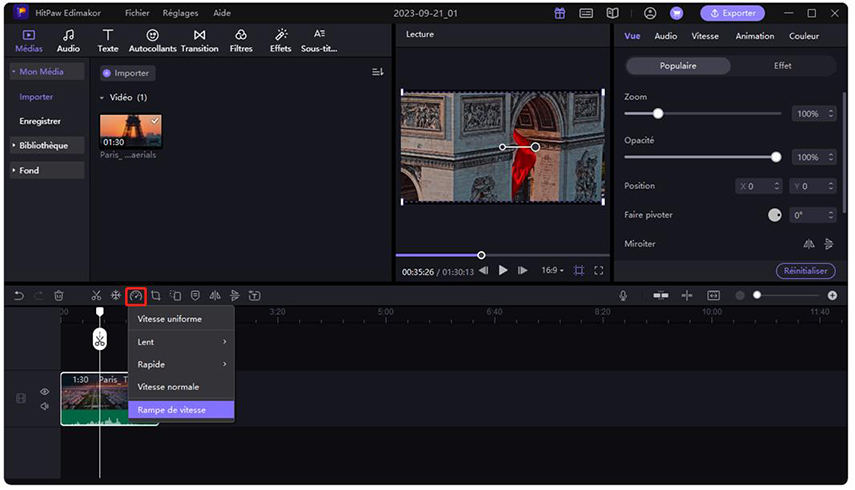Viewport: 855px width, 490px height.
Task: Switch to the Couleur tab
Action: [x=804, y=36]
